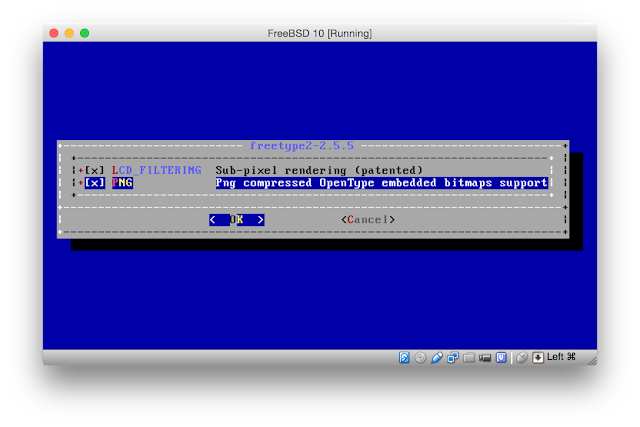Image resolution: width=640 pixels, height=427 pixels.
Task: Click the 'Sub-pixel rendering (patented)' description
Action: [x=319, y=170]
